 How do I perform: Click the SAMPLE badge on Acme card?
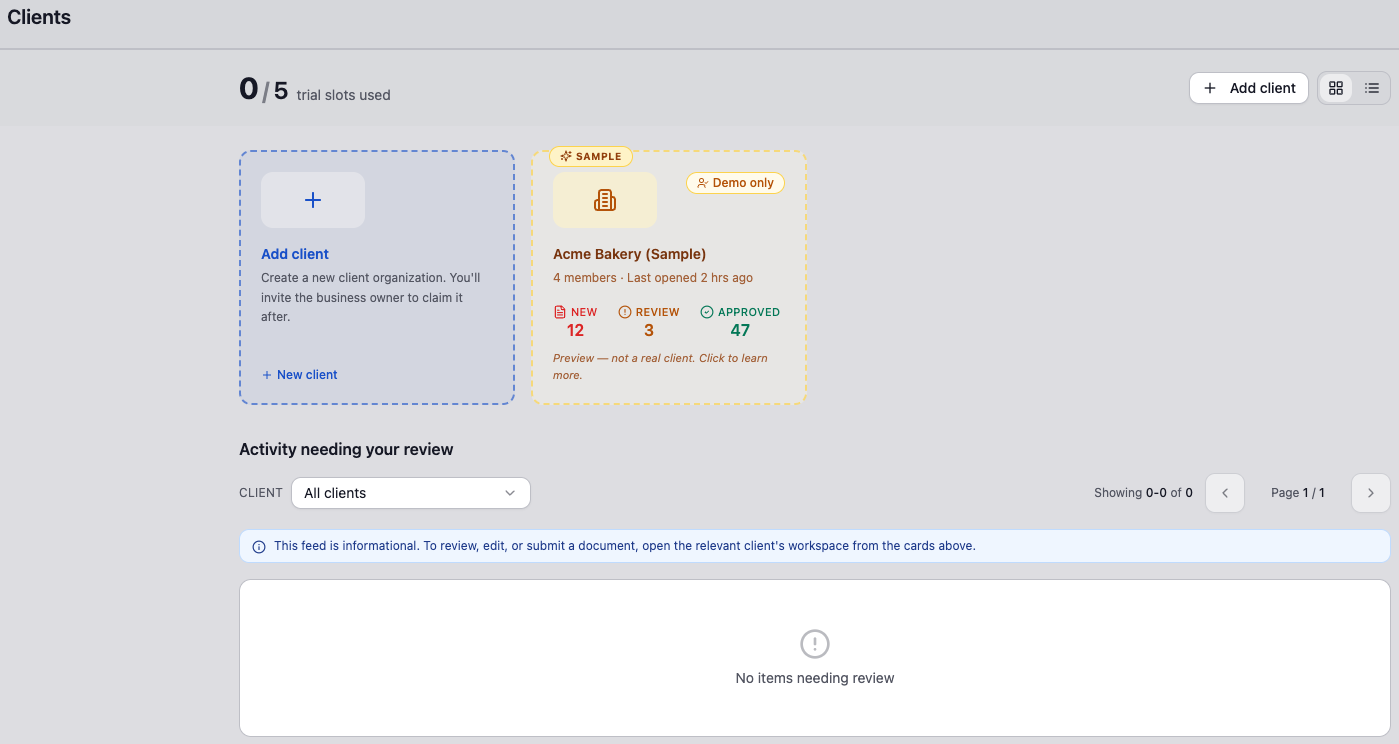(591, 156)
